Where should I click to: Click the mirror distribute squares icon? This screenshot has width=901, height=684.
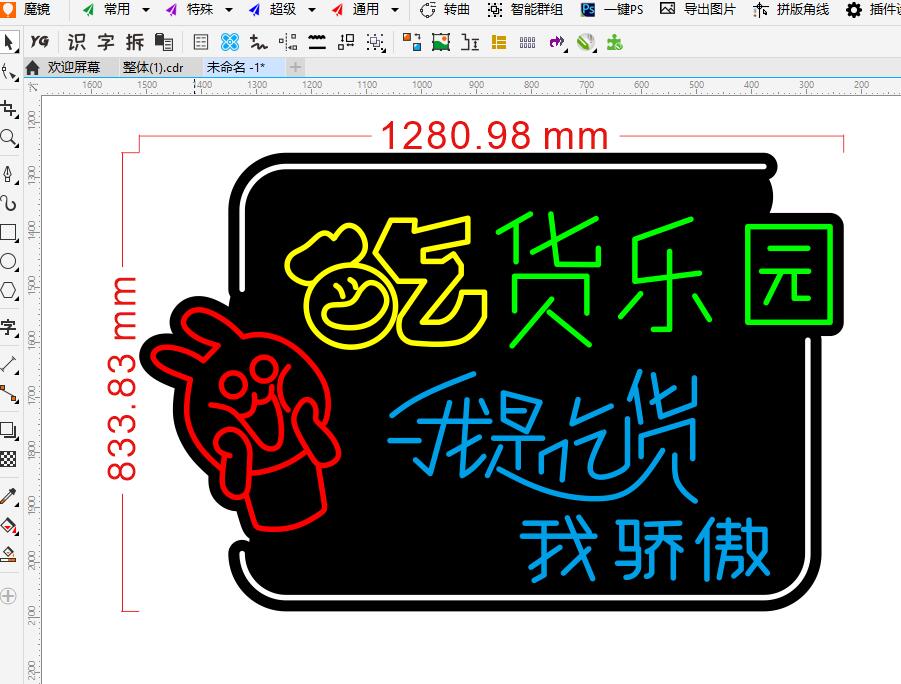[x=288, y=42]
